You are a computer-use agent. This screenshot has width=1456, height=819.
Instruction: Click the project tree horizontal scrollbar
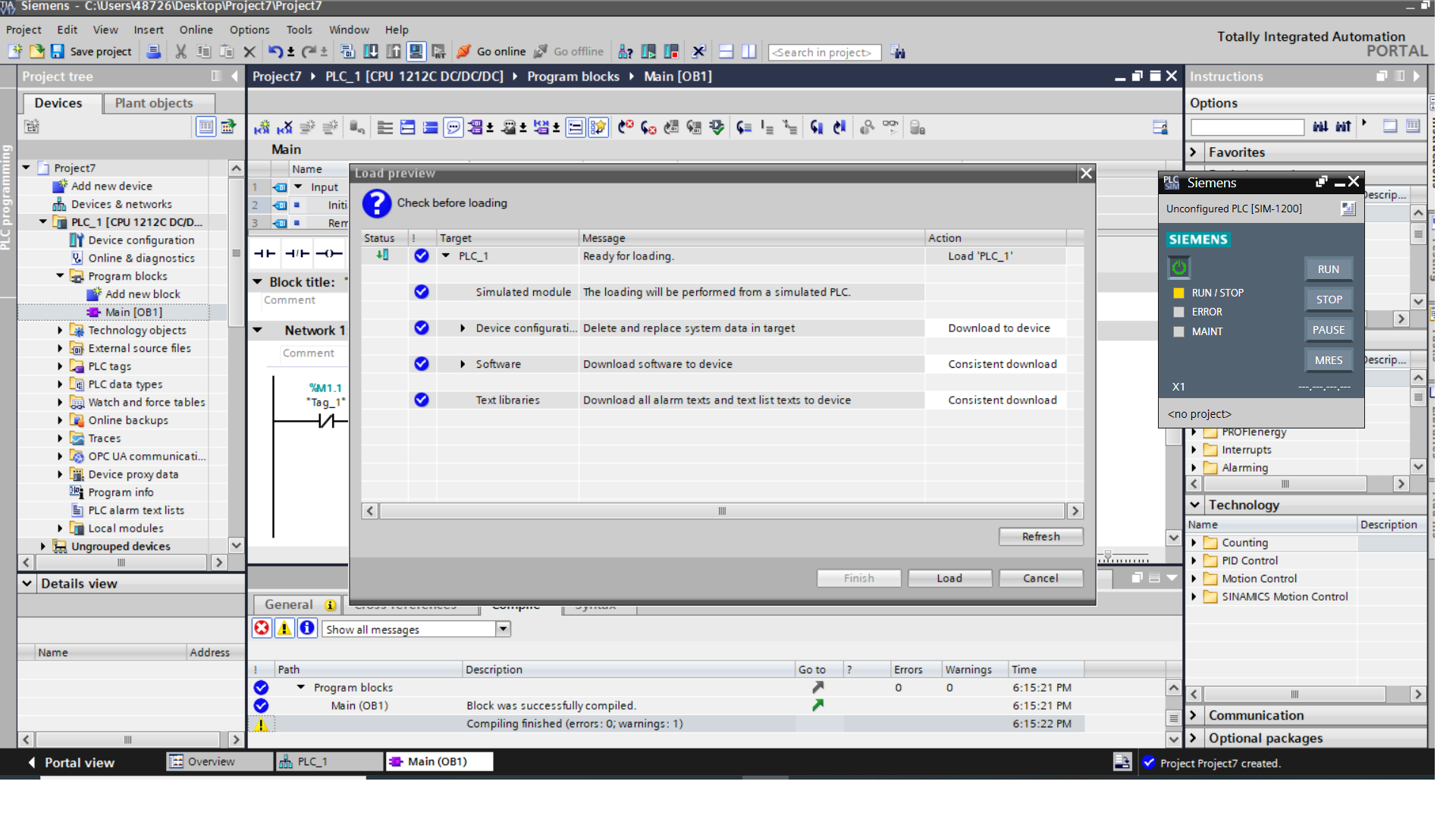coord(121,563)
